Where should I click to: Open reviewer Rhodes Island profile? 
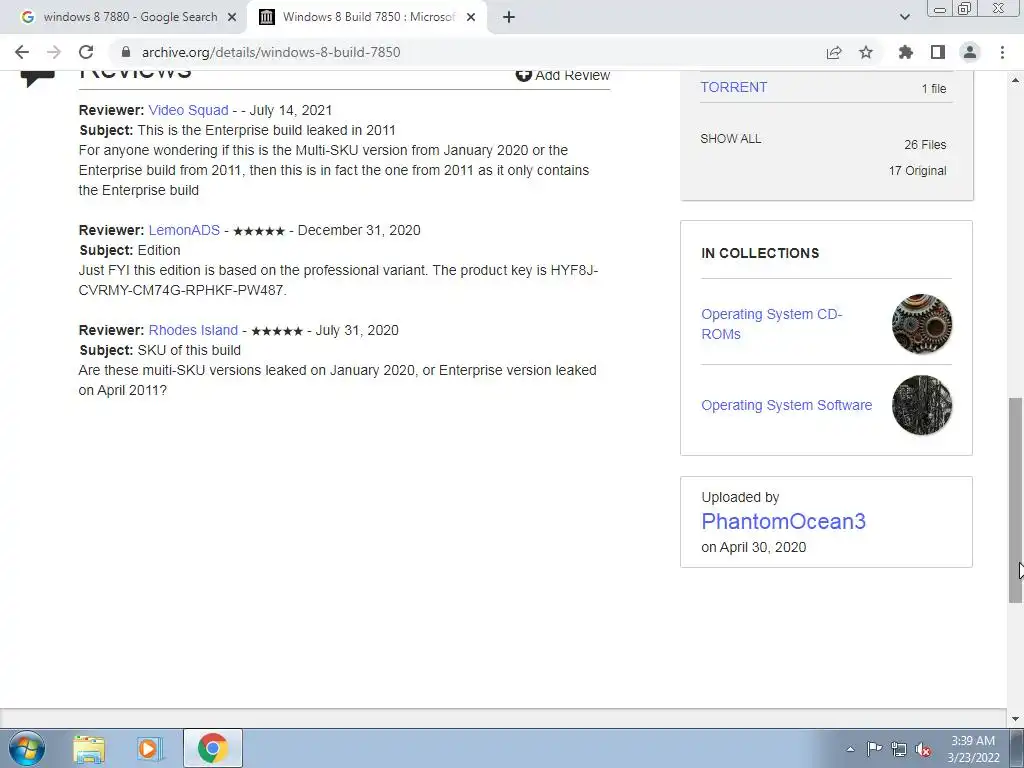(x=193, y=330)
